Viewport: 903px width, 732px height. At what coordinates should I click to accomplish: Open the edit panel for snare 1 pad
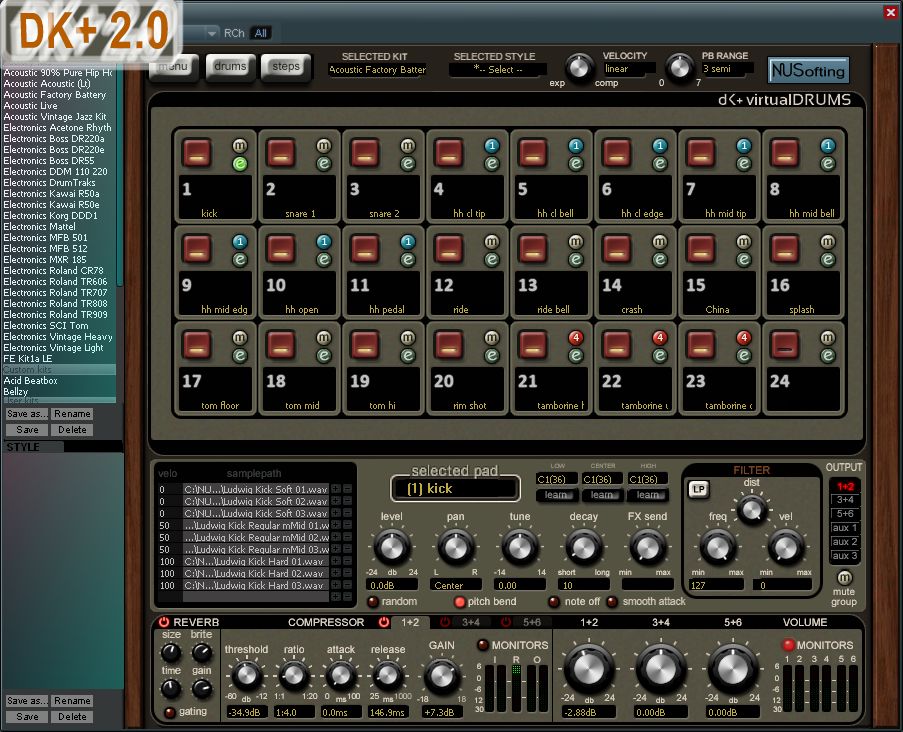click(x=323, y=163)
